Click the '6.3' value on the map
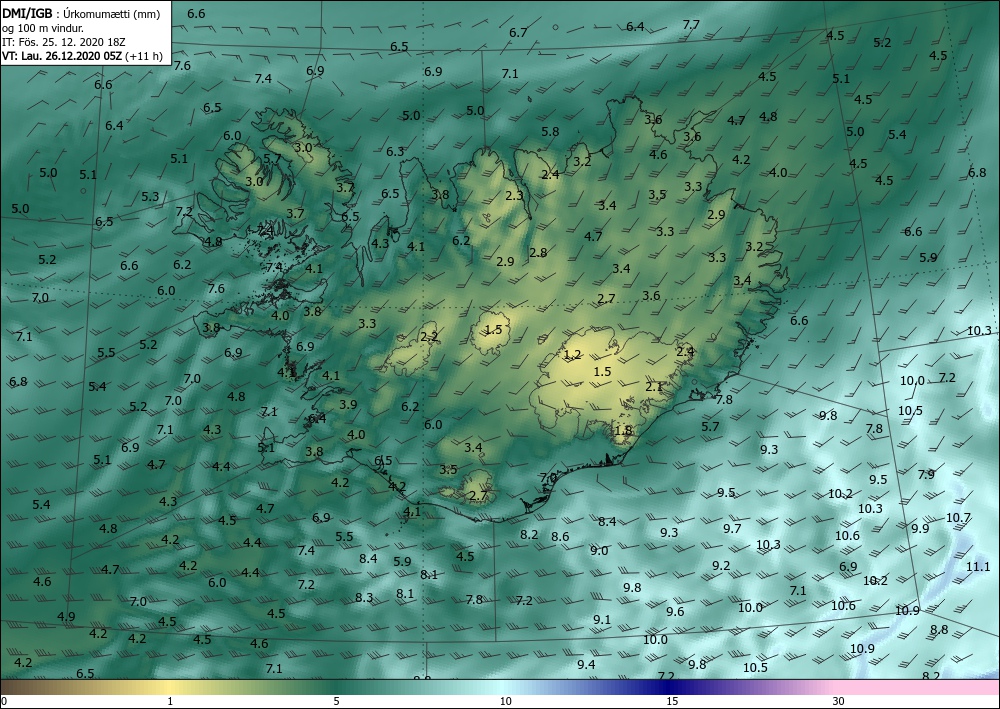 pyautogui.click(x=395, y=152)
